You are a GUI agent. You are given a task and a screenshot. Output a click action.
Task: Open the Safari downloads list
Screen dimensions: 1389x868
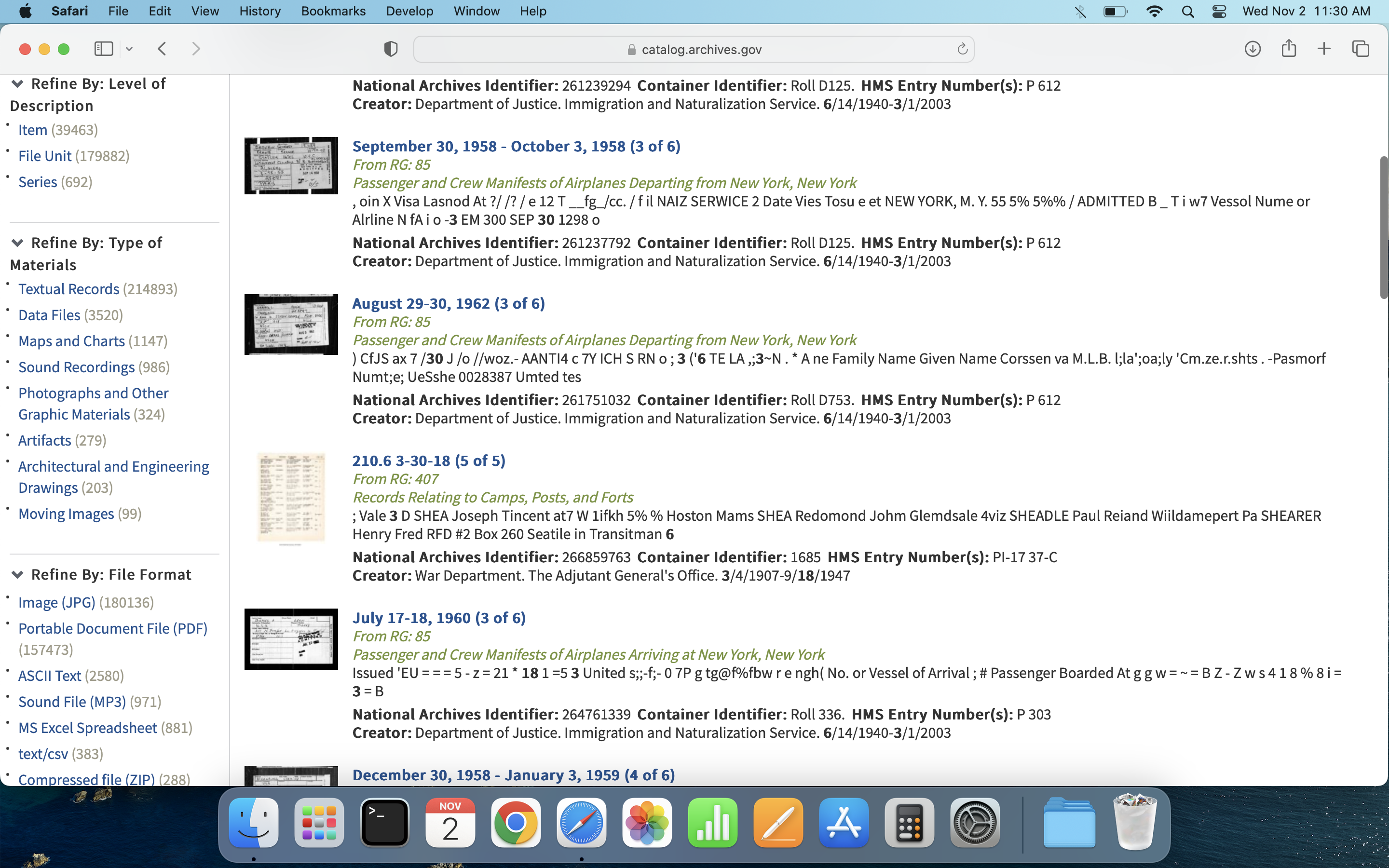1253,49
